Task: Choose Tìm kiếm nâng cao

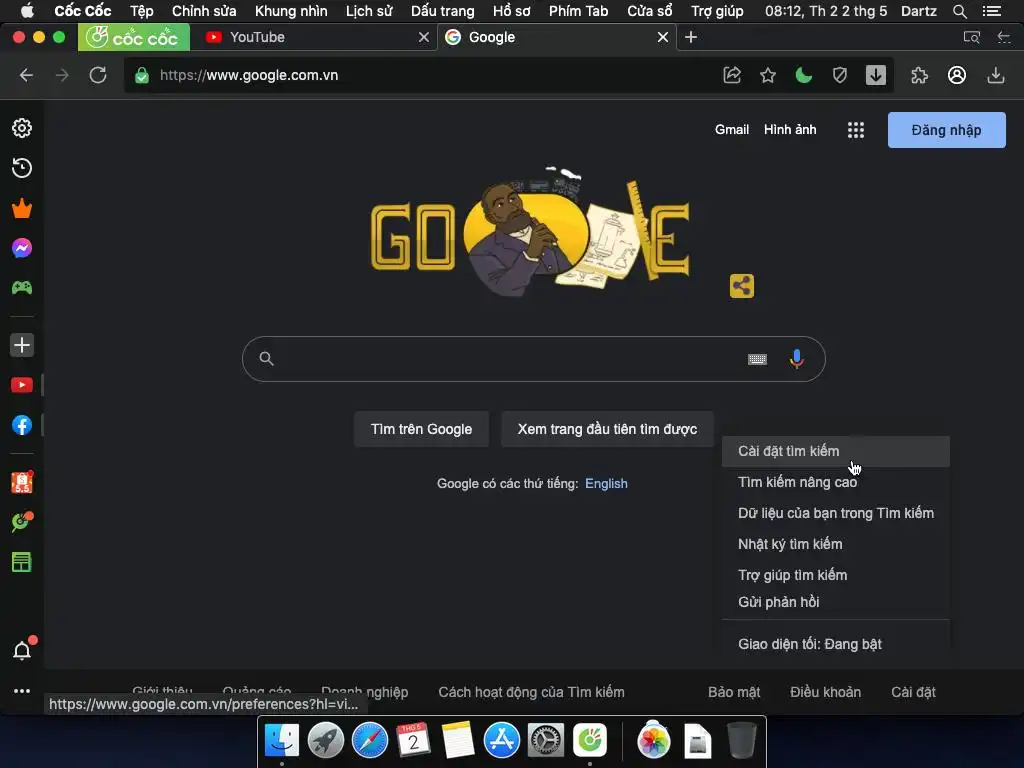Action: [x=836, y=482]
